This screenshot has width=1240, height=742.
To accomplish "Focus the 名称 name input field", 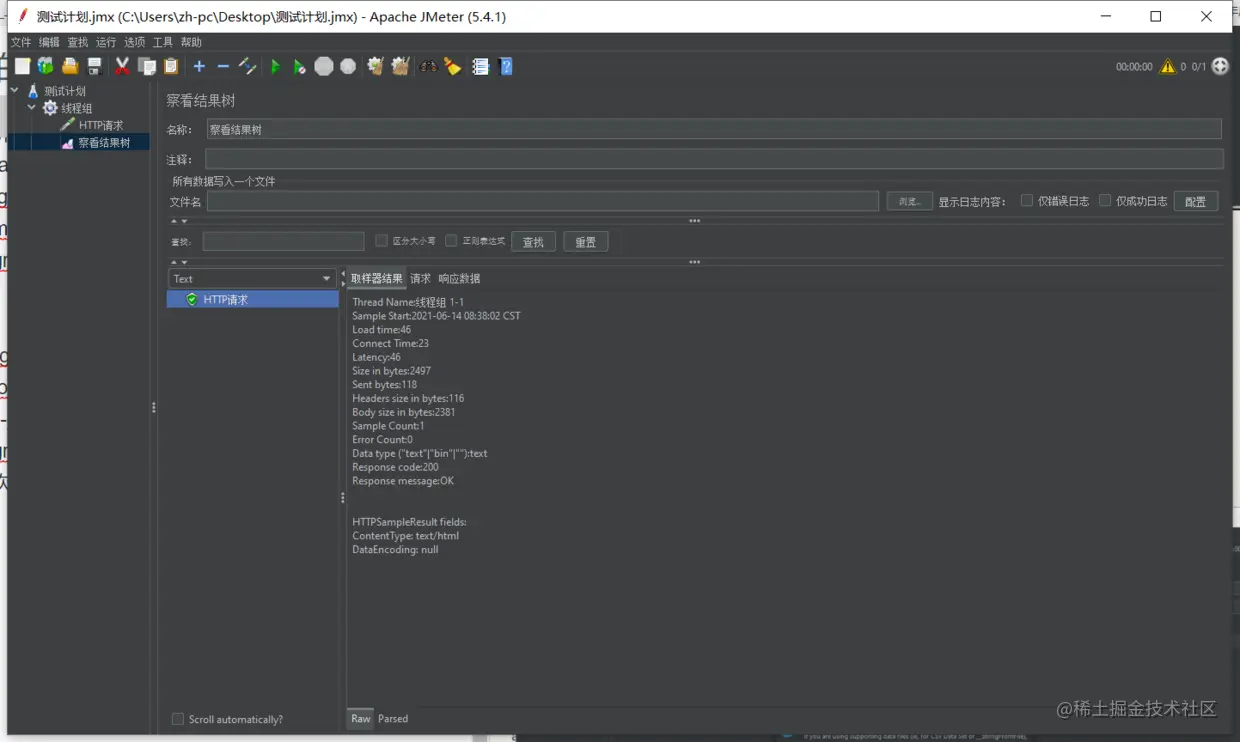I will [714, 129].
